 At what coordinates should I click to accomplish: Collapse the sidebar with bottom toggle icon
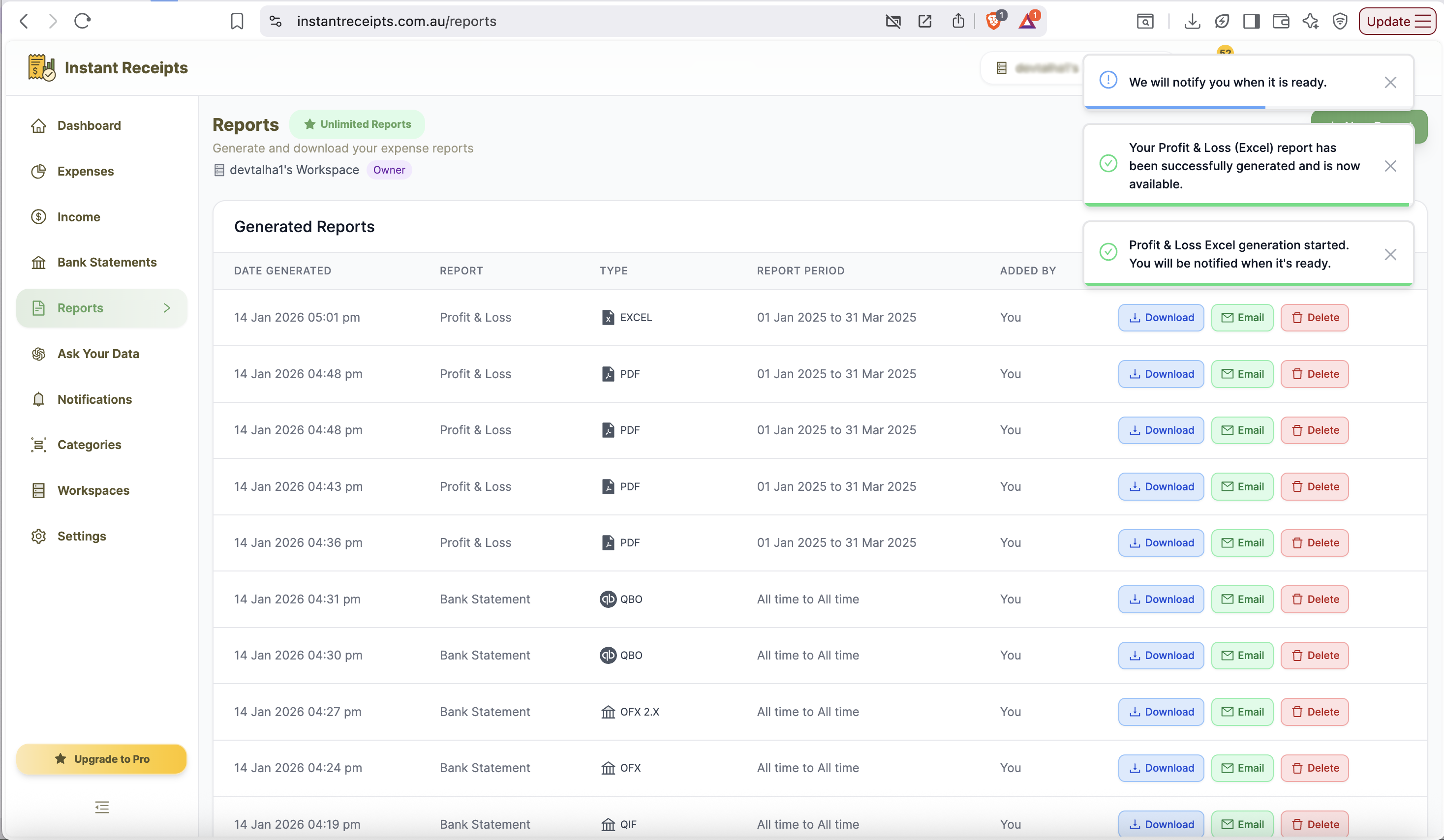coord(102,808)
